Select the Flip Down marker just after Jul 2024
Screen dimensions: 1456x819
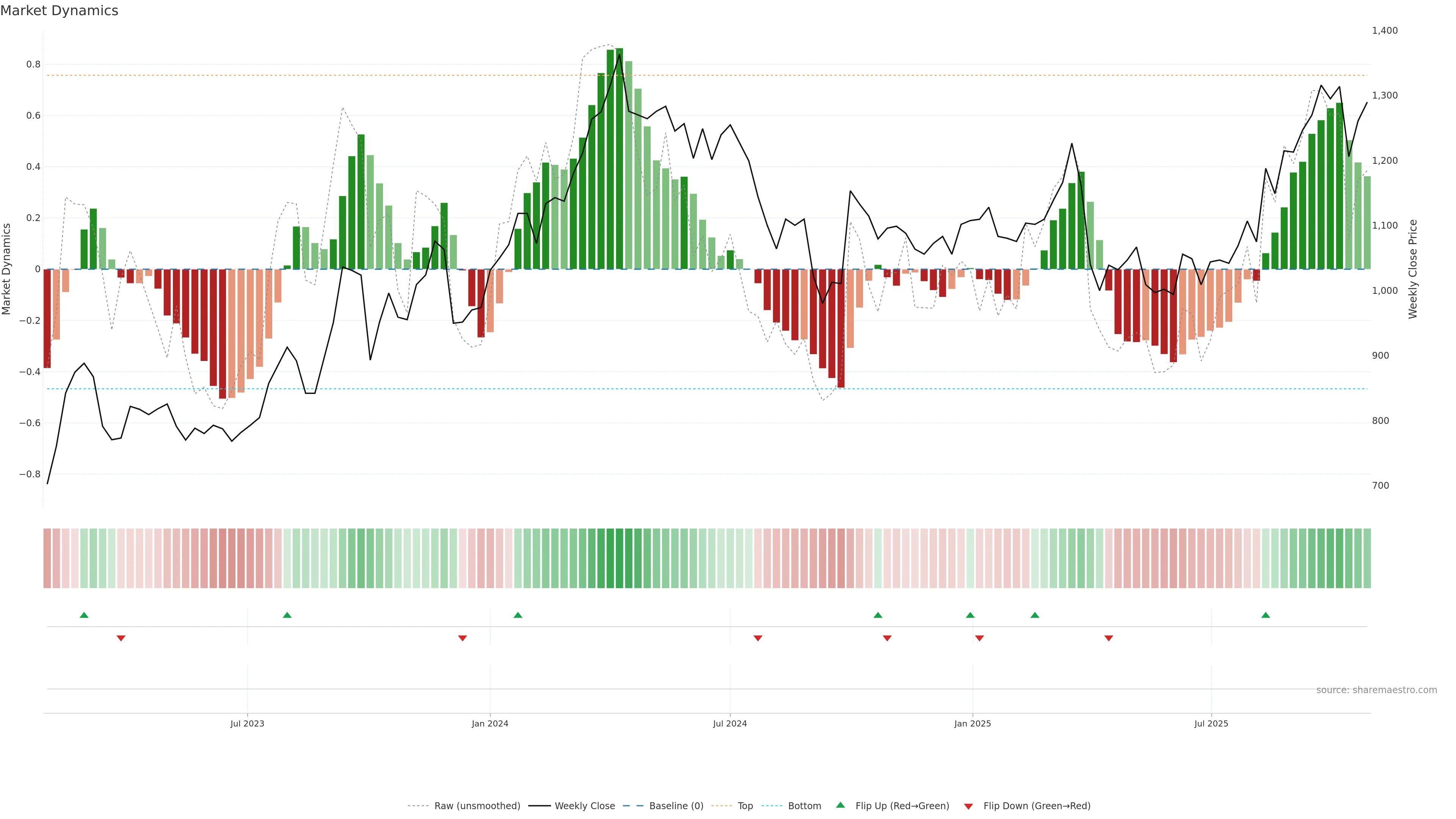tap(758, 638)
